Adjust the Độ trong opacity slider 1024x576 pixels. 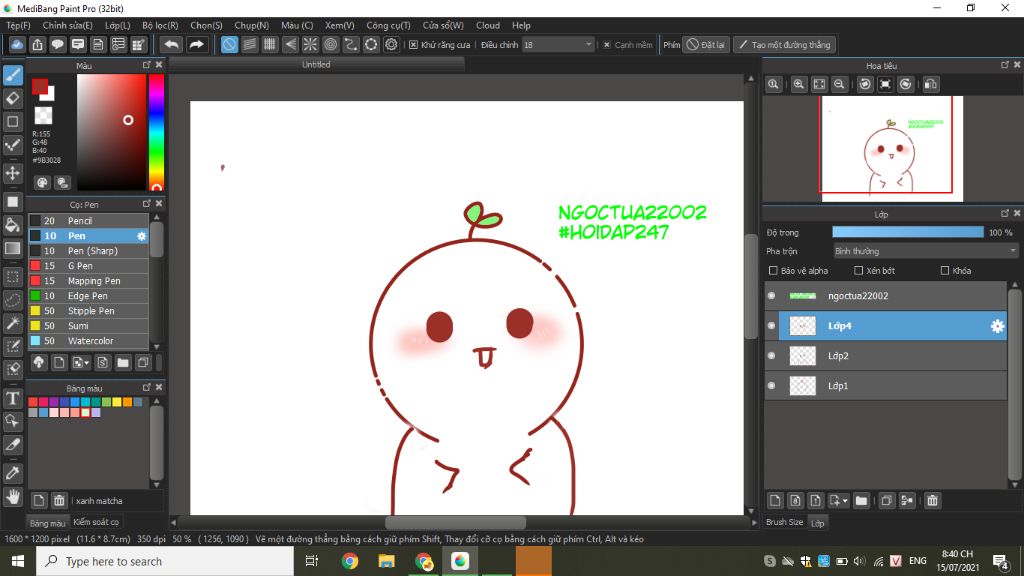908,232
